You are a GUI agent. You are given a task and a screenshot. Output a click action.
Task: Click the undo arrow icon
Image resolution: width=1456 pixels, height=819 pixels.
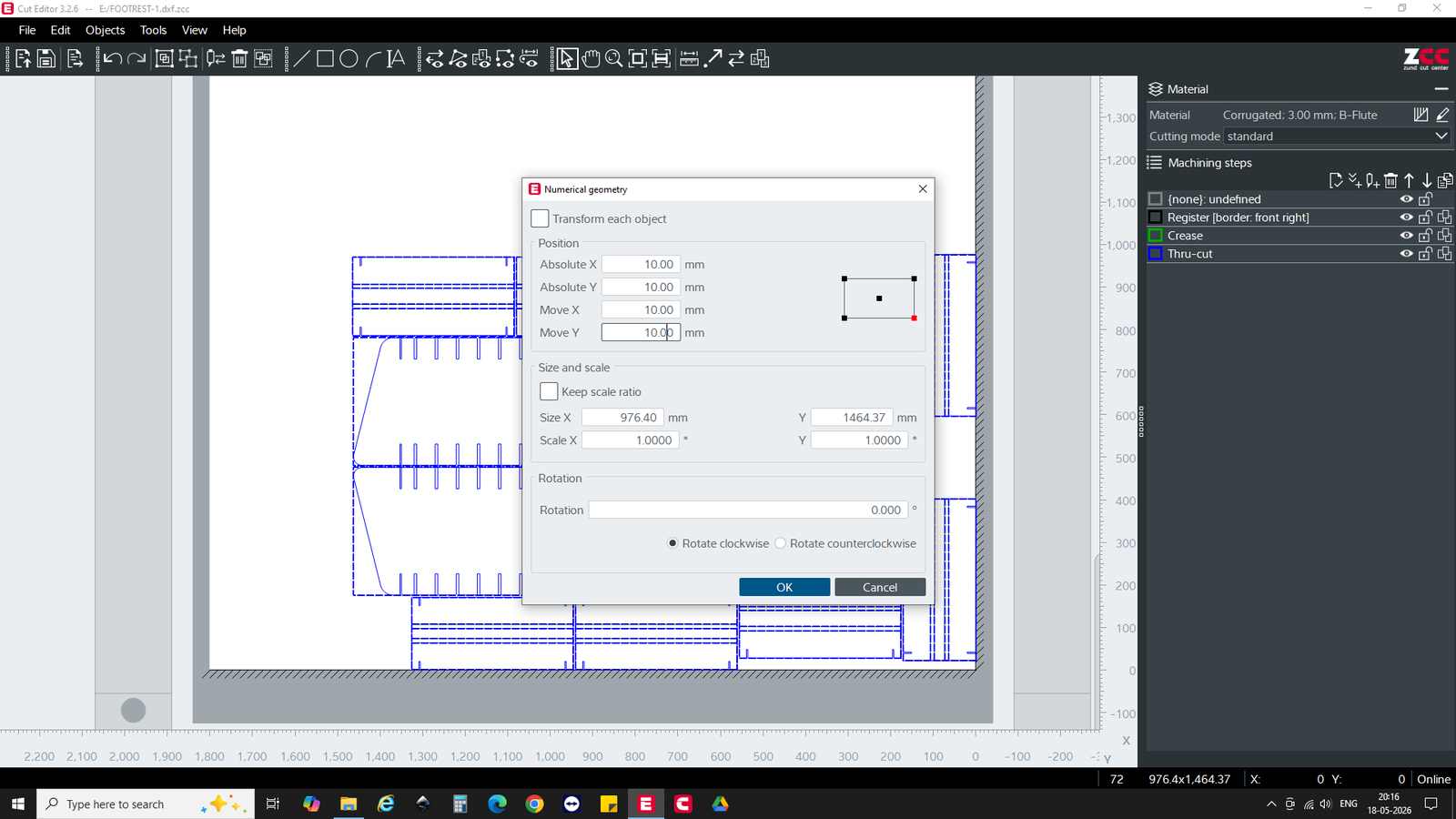(x=112, y=59)
